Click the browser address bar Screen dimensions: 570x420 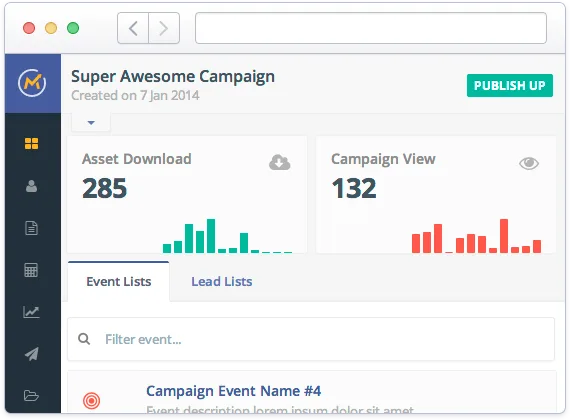pos(371,28)
